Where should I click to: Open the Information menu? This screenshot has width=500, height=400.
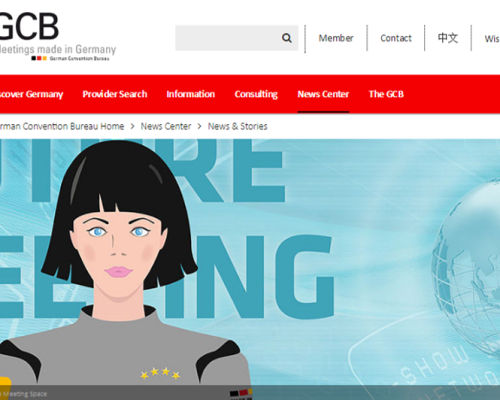[x=191, y=94]
